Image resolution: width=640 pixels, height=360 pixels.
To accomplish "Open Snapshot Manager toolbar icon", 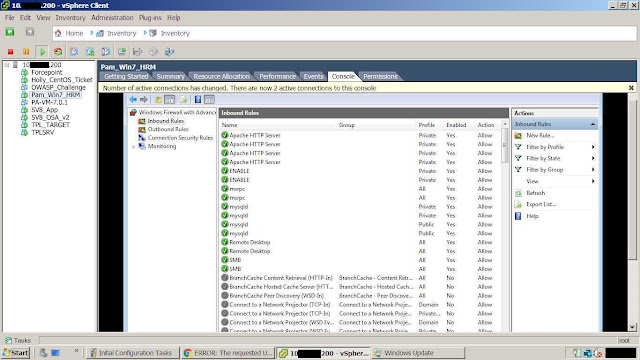I will click(106, 52).
